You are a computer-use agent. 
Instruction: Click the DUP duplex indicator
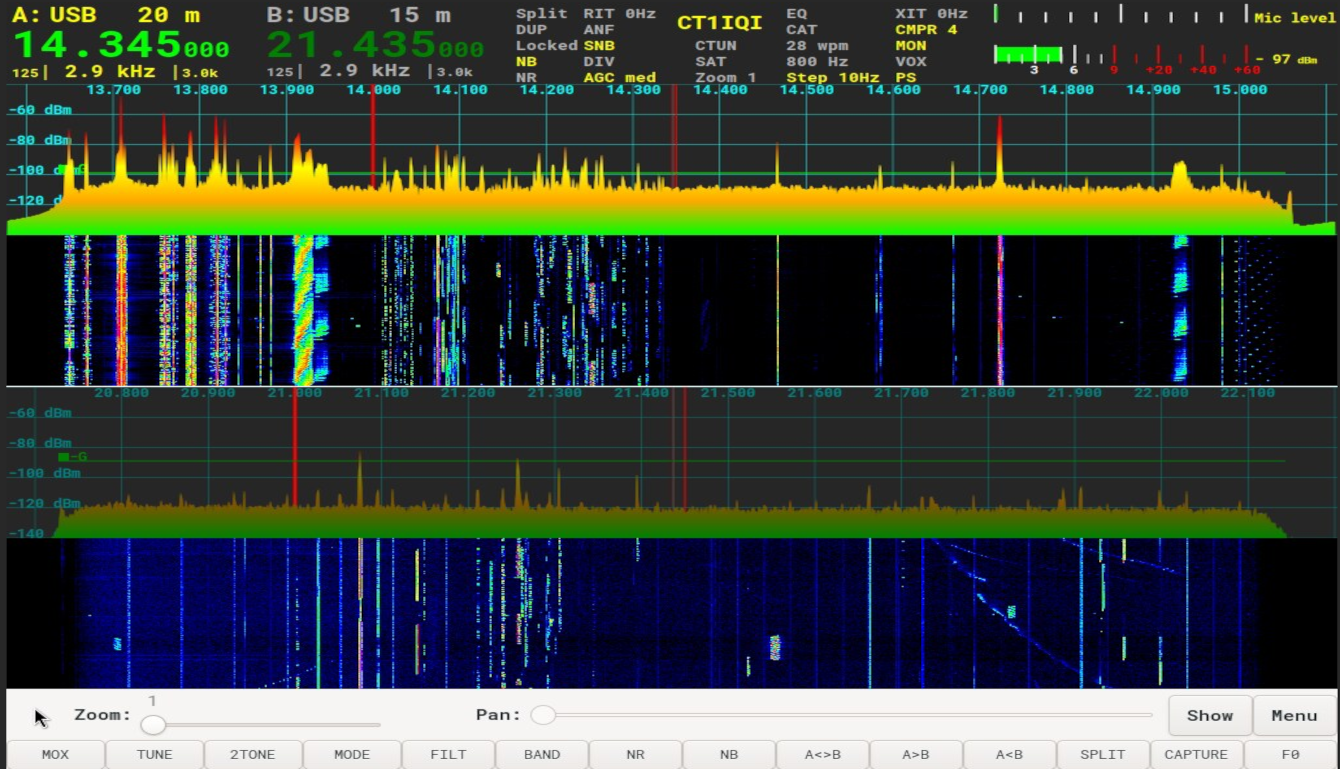coord(531,29)
